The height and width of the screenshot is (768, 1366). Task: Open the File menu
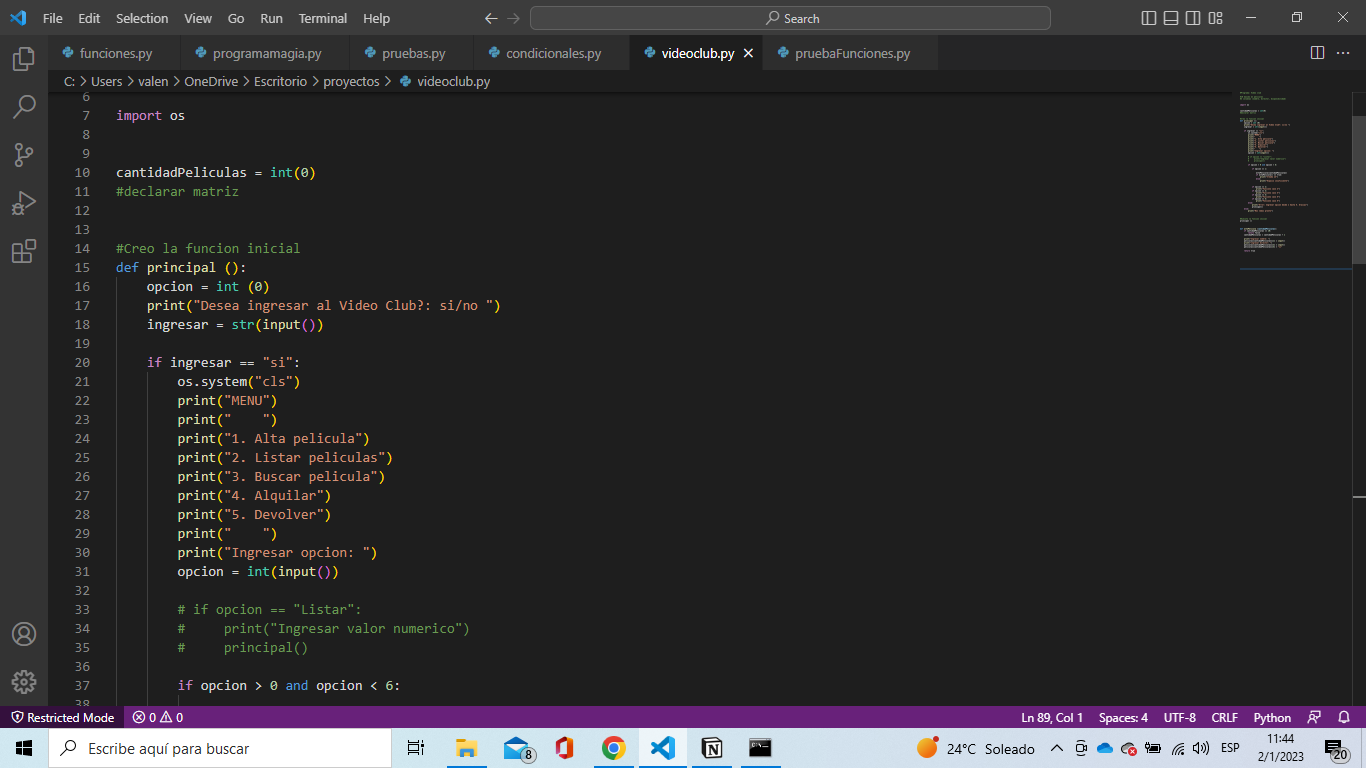(53, 18)
